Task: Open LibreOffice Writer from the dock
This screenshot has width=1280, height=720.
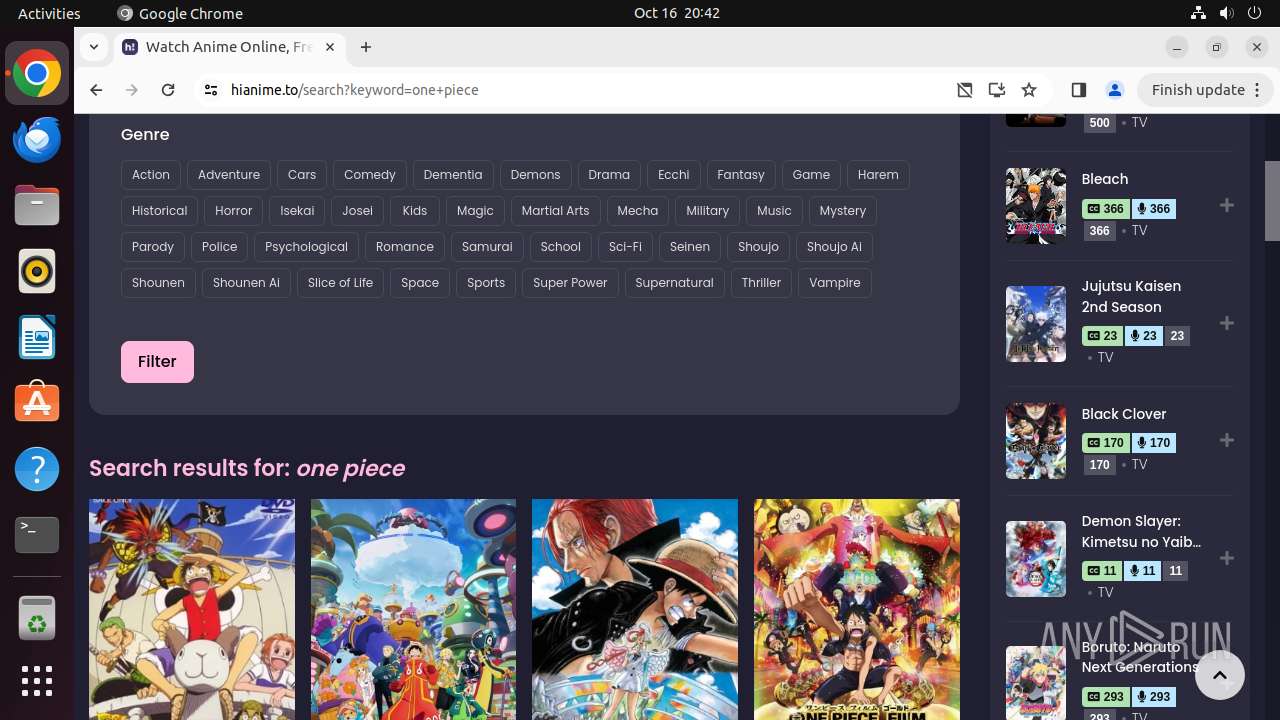Action: [37, 337]
